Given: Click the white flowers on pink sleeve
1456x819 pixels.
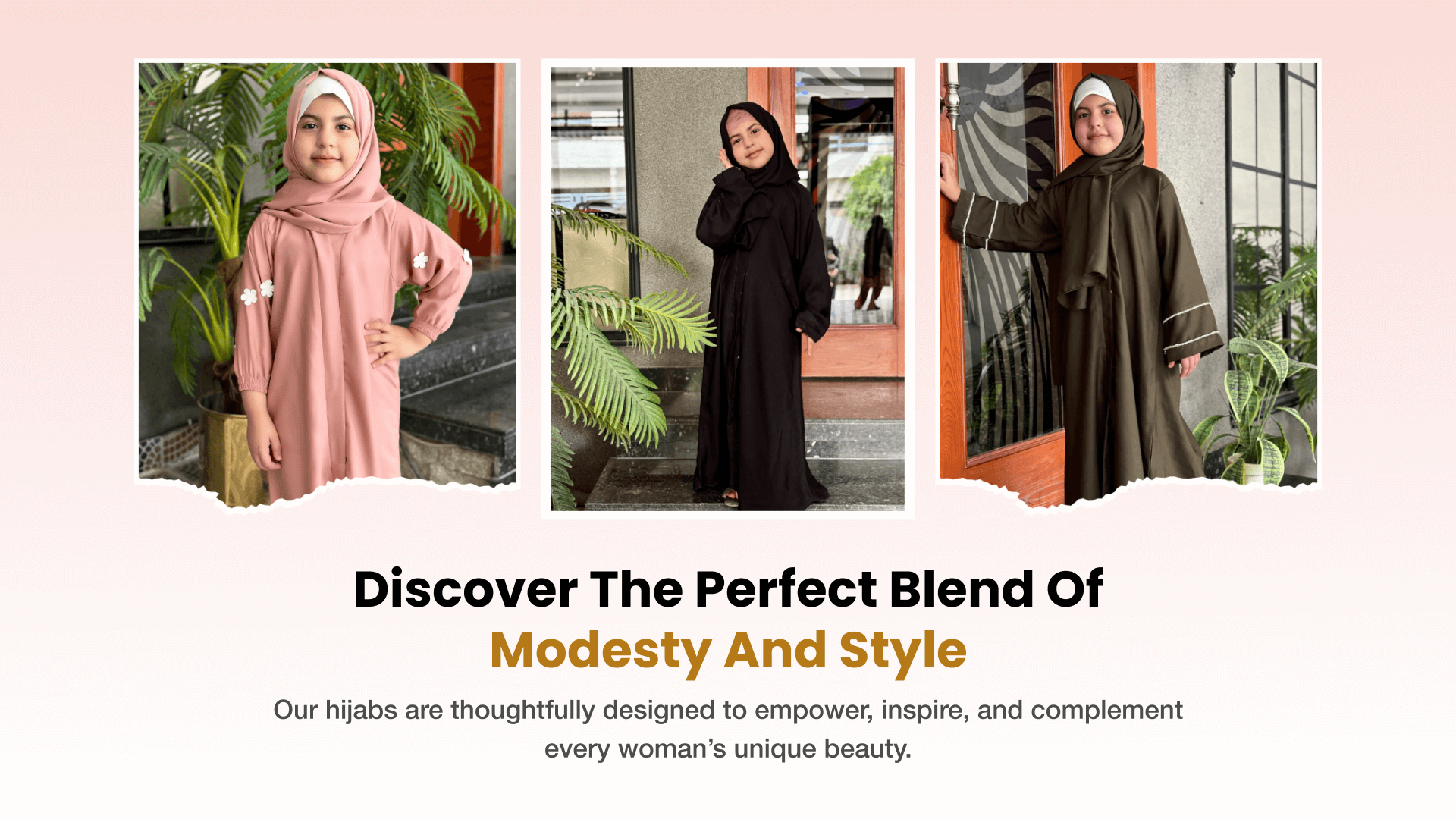Looking at the screenshot, I should [258, 292].
